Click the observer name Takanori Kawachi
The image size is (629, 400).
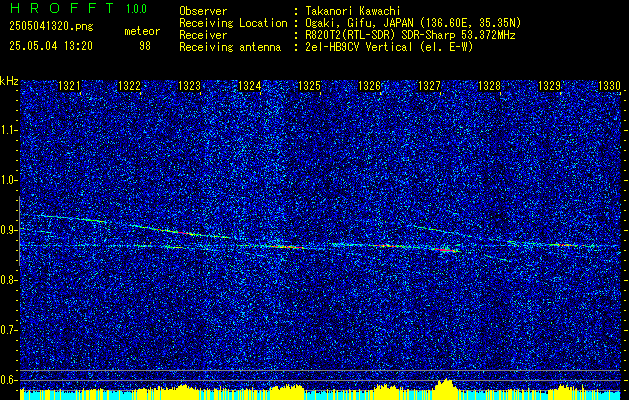click(x=352, y=11)
